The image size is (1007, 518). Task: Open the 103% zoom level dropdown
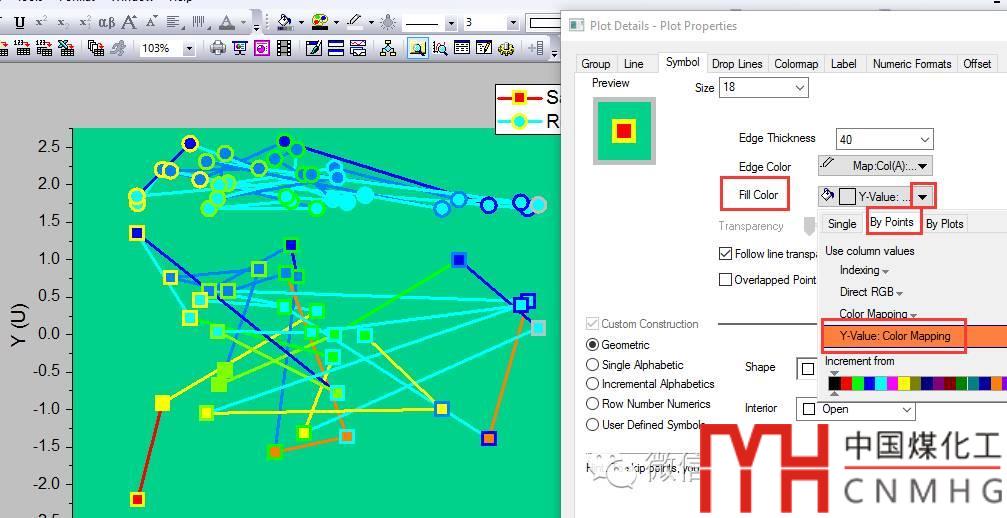(x=189, y=48)
